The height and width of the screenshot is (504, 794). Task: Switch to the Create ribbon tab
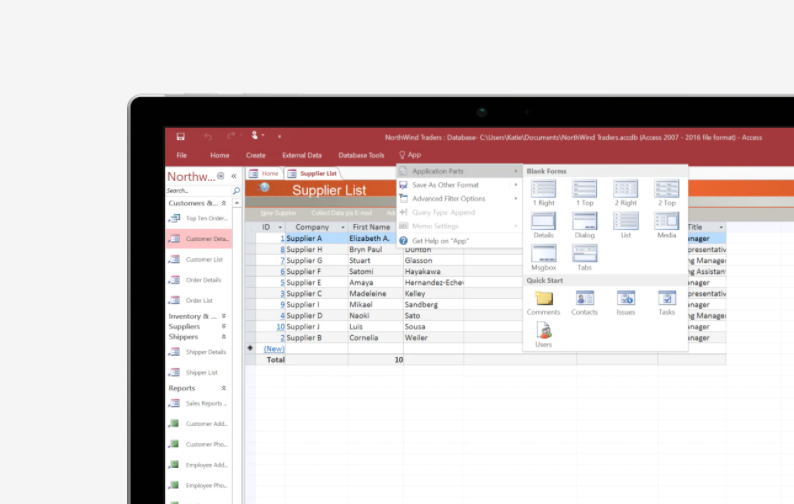[x=256, y=155]
